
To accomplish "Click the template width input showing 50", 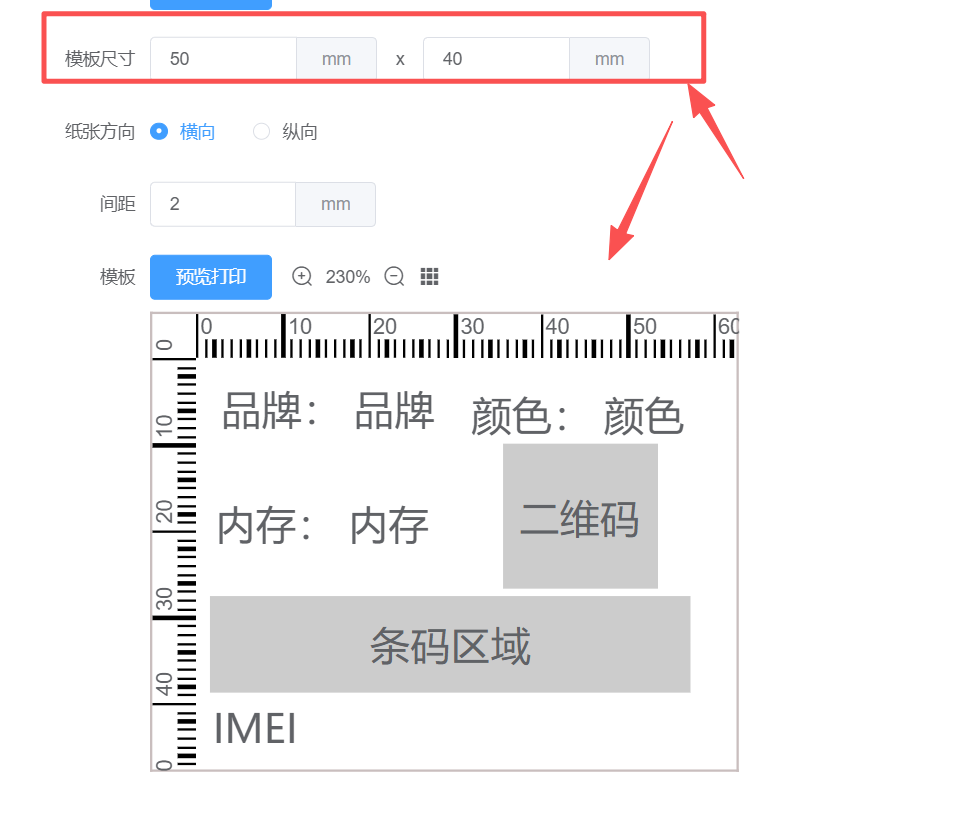I will coord(223,59).
